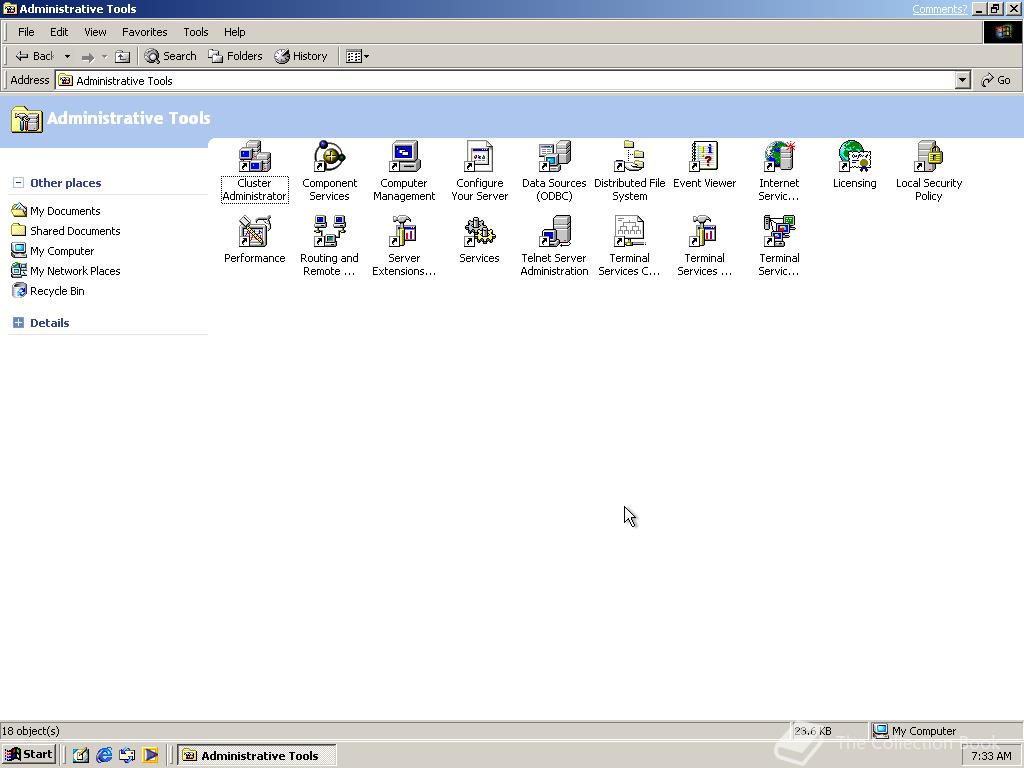
Task: Select Routing and Remote Access icon
Action: [x=329, y=246]
